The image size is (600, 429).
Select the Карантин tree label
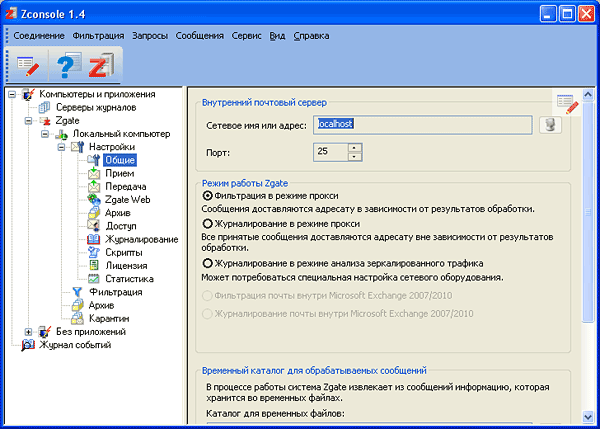[x=109, y=318]
